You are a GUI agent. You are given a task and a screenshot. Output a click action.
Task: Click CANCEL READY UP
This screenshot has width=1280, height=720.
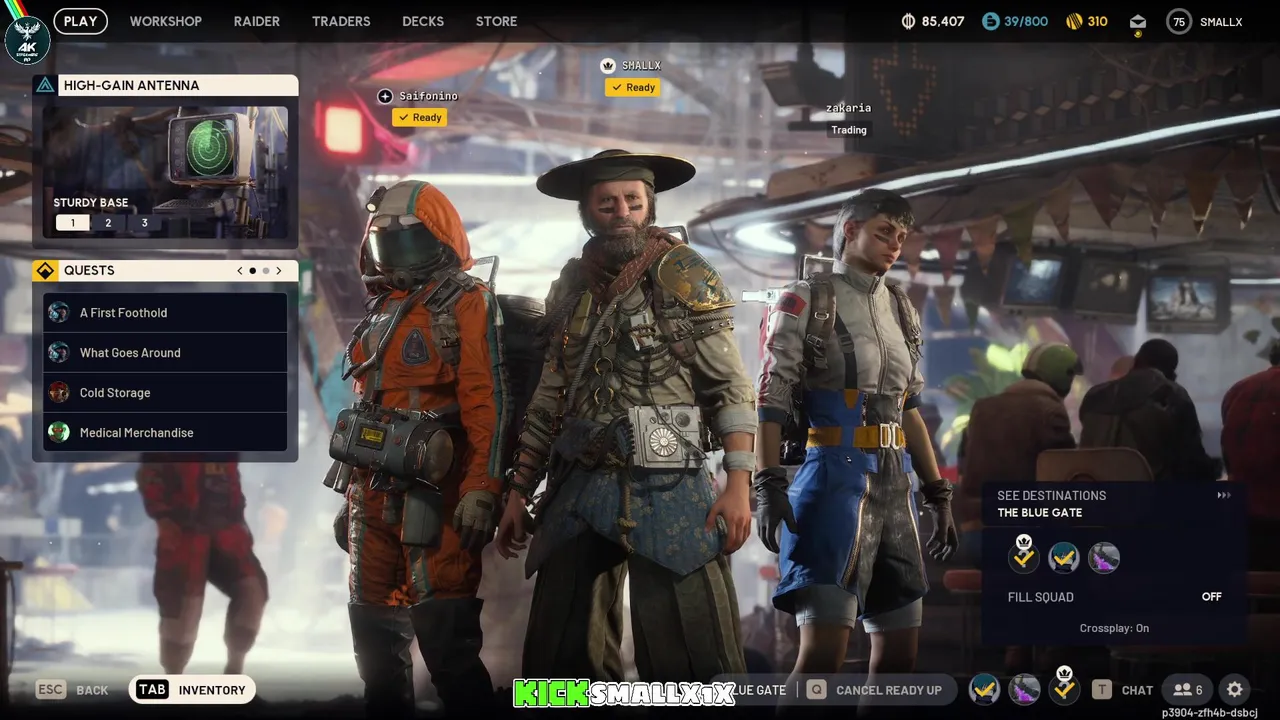tap(888, 690)
